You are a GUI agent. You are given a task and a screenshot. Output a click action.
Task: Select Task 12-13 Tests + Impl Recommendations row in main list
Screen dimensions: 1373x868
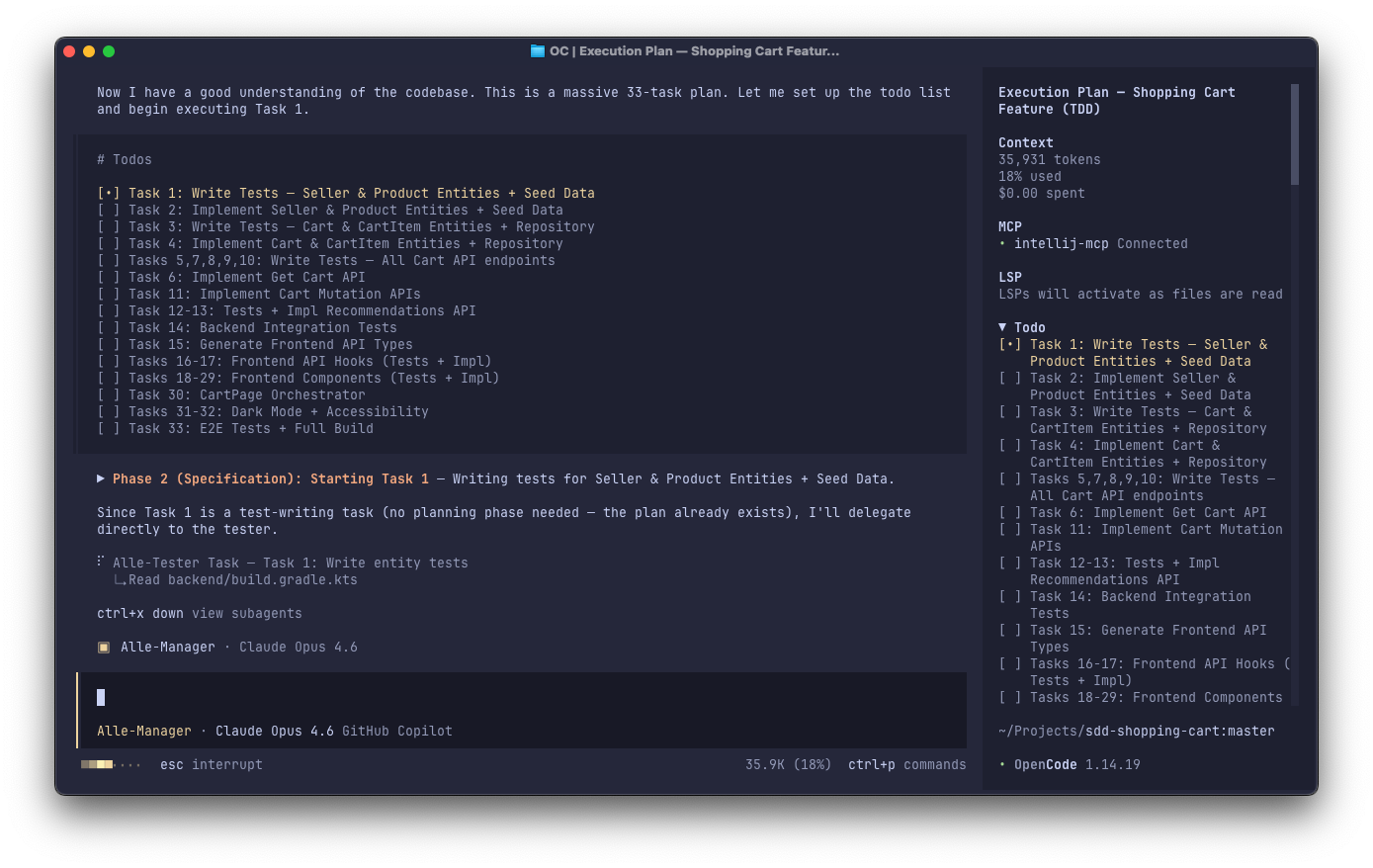pyautogui.click(x=287, y=311)
